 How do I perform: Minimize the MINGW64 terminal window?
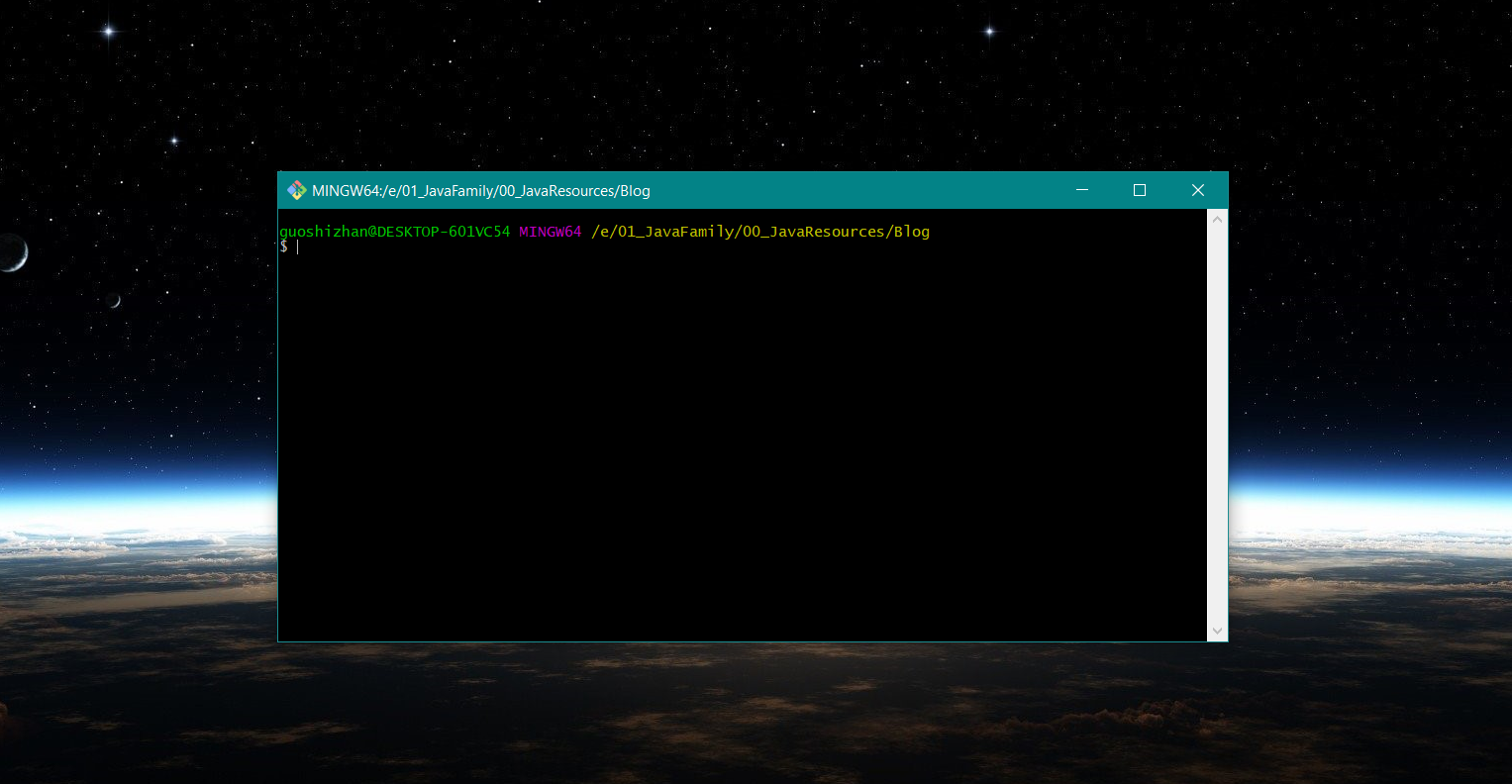[1082, 190]
